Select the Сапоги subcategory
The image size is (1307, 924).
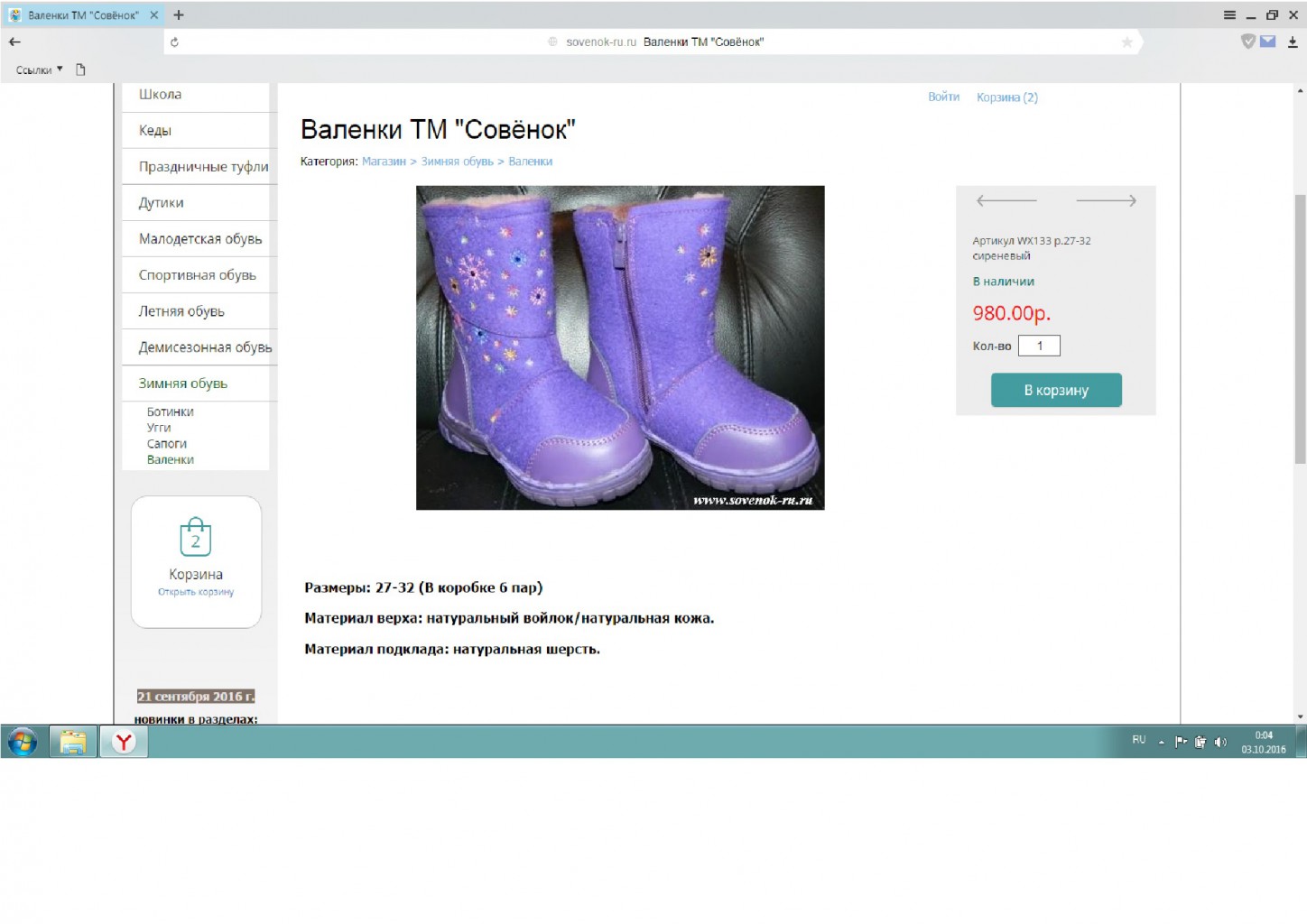point(167,443)
